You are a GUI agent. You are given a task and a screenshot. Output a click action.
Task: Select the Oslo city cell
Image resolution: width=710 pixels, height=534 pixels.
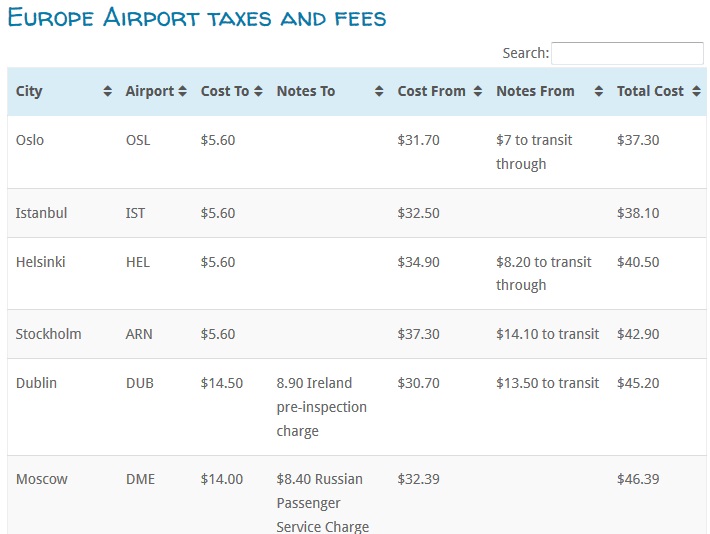tap(30, 140)
